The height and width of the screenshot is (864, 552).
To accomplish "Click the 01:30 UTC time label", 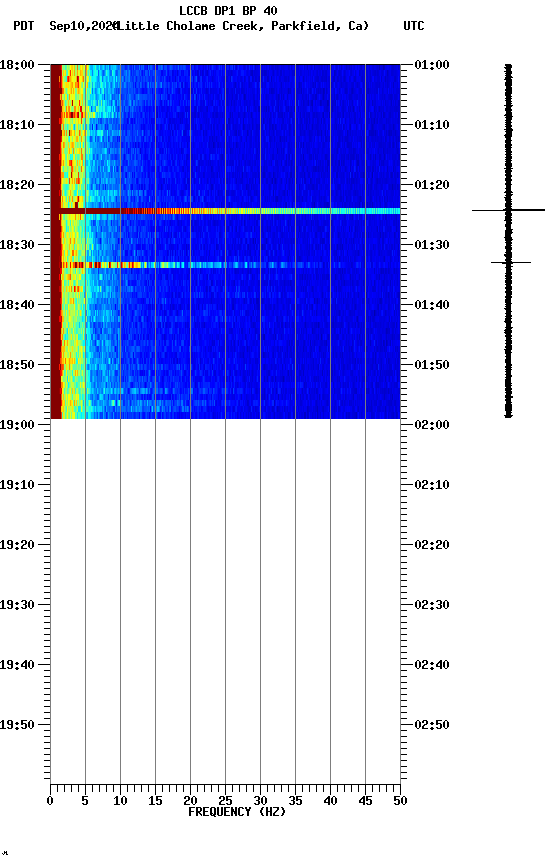I will point(432,245).
